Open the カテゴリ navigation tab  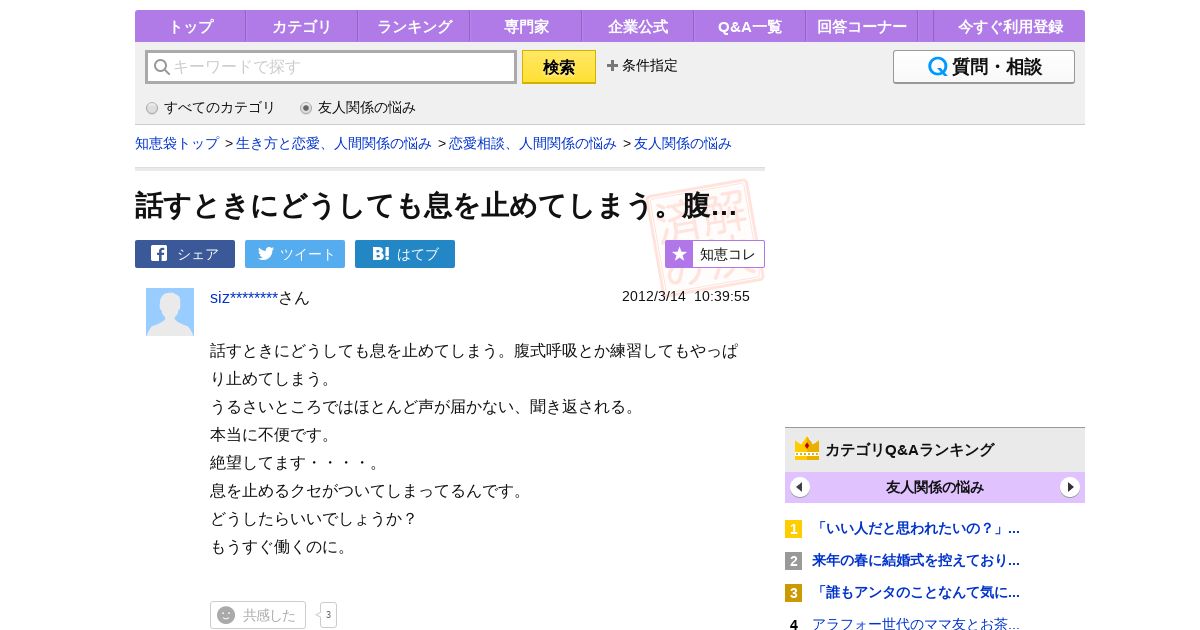[302, 27]
